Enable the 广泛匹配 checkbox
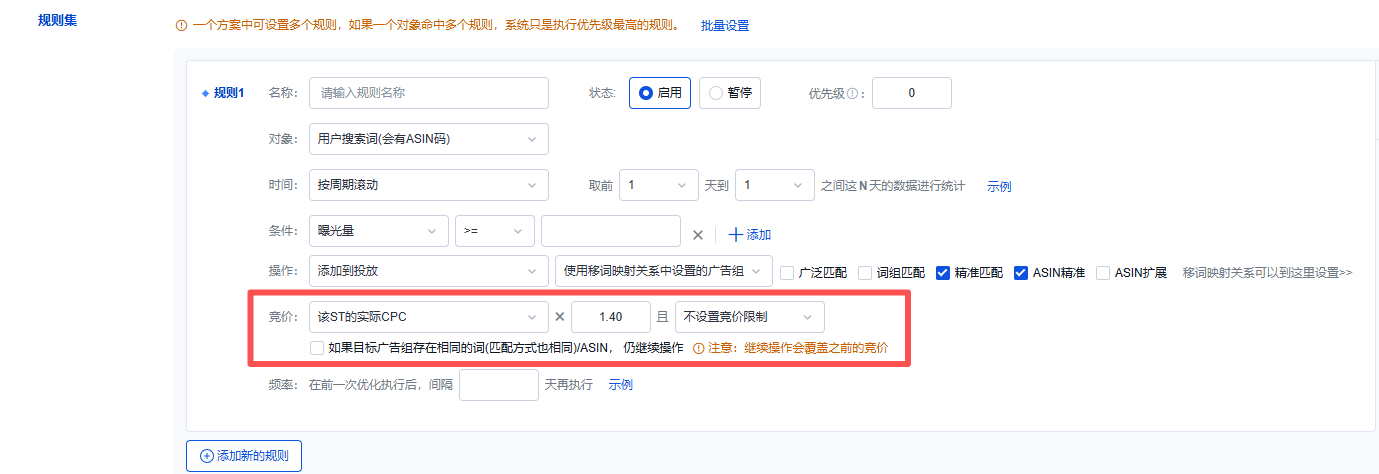Screen dimensions: 1379x474 pyautogui.click(x=787, y=272)
